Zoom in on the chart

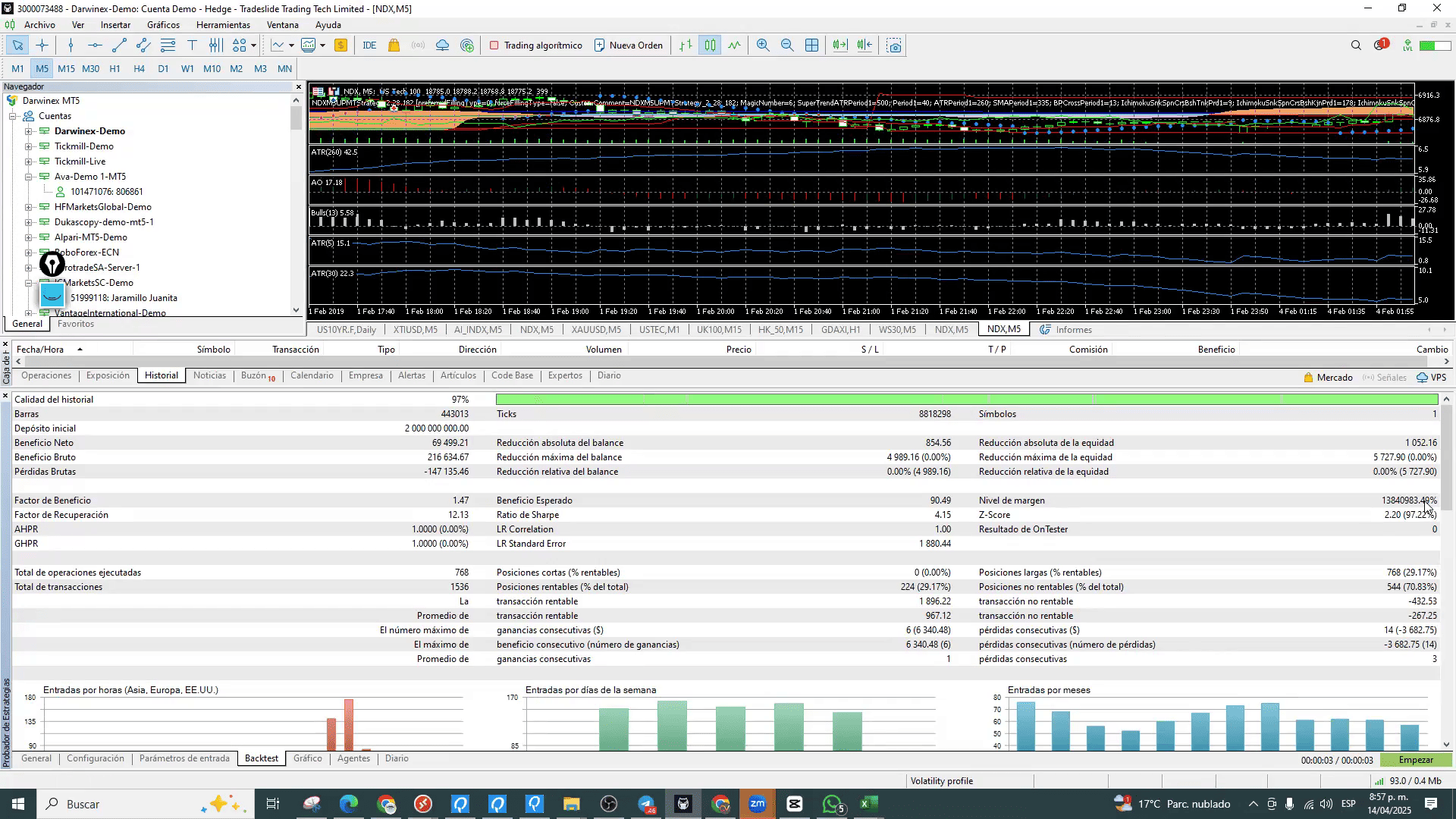point(763,45)
